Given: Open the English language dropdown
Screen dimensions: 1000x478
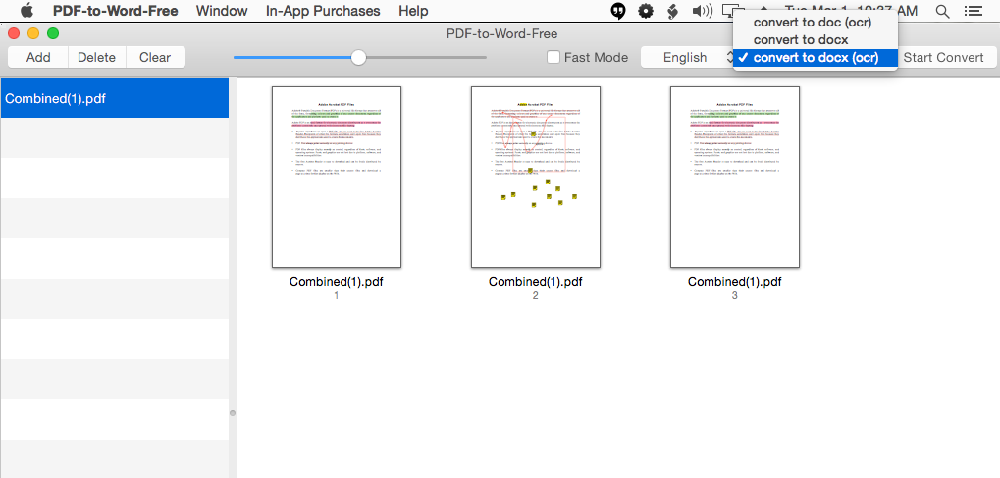Looking at the screenshot, I should 689,57.
